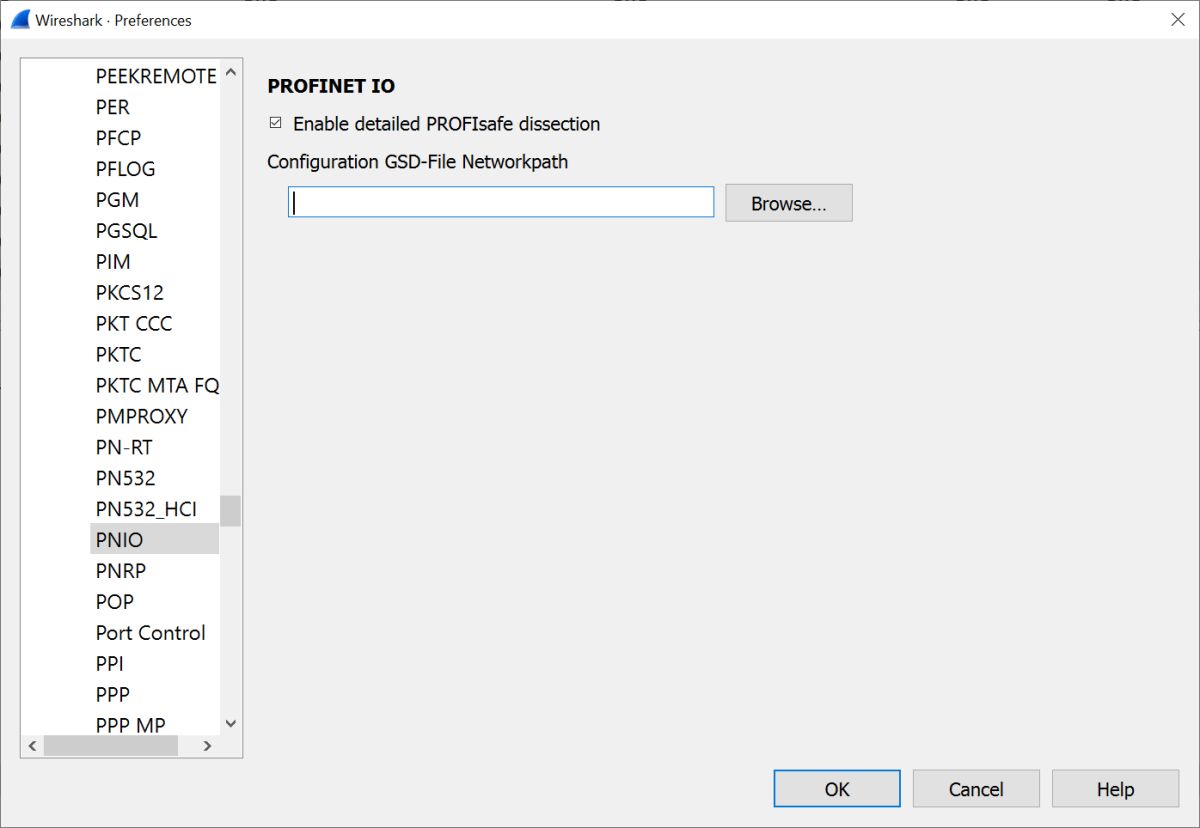Click the vertical scrollbar thumb
The width and height of the screenshot is (1200, 828).
231,511
